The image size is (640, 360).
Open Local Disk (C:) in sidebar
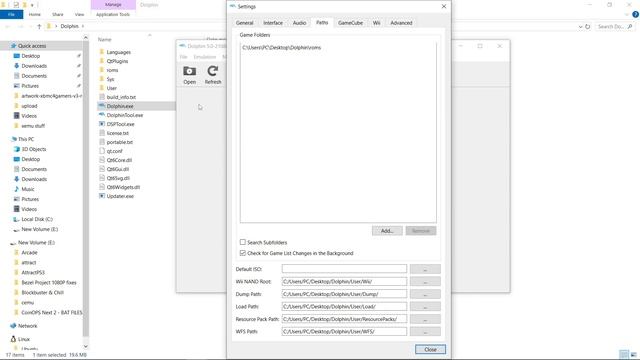coord(37,219)
